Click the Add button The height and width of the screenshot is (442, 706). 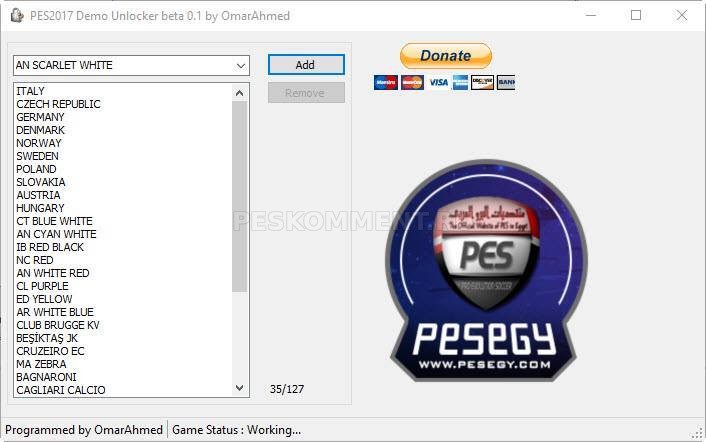coord(306,65)
